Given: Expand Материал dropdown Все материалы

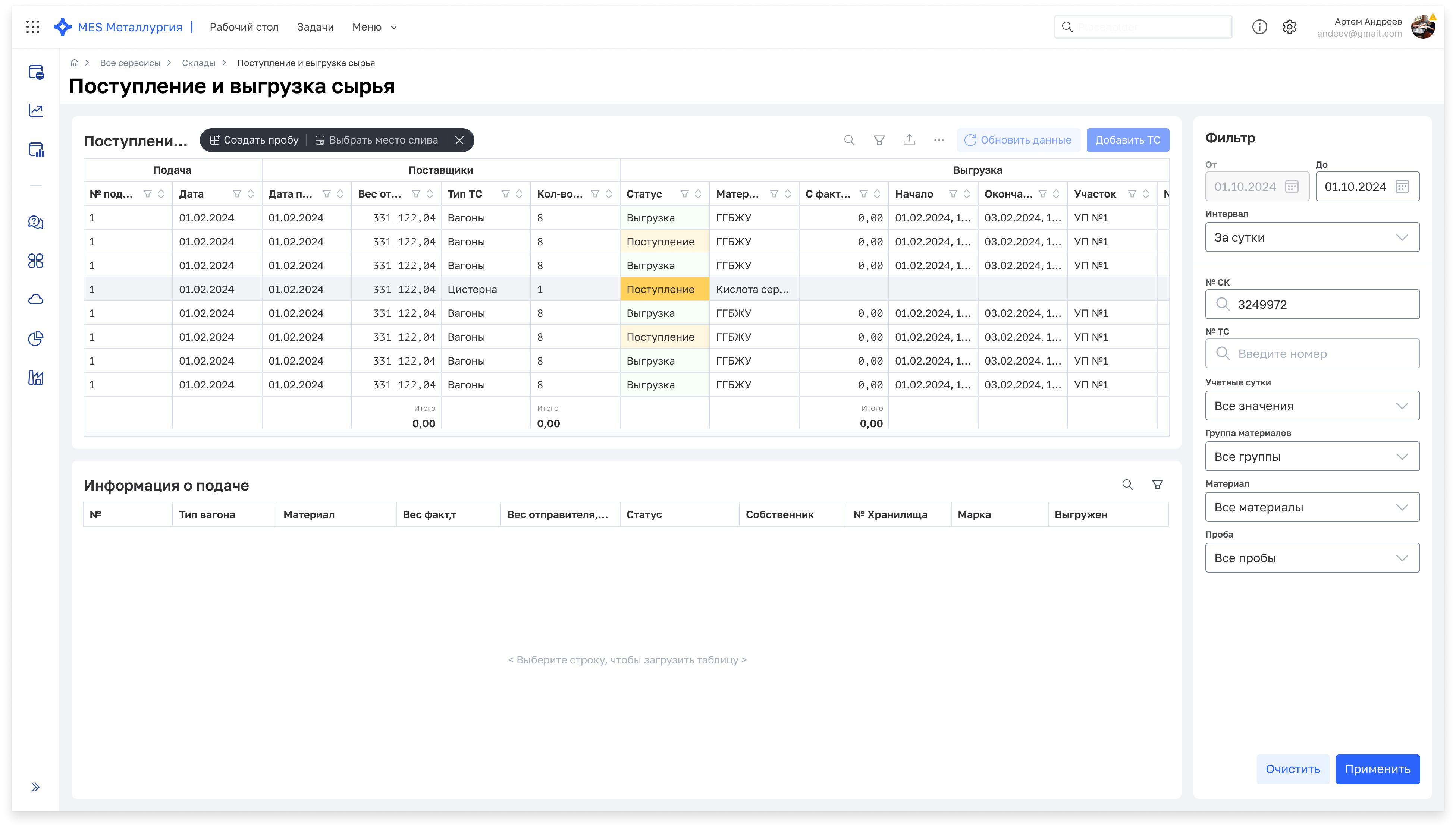Looking at the screenshot, I should 1312,507.
